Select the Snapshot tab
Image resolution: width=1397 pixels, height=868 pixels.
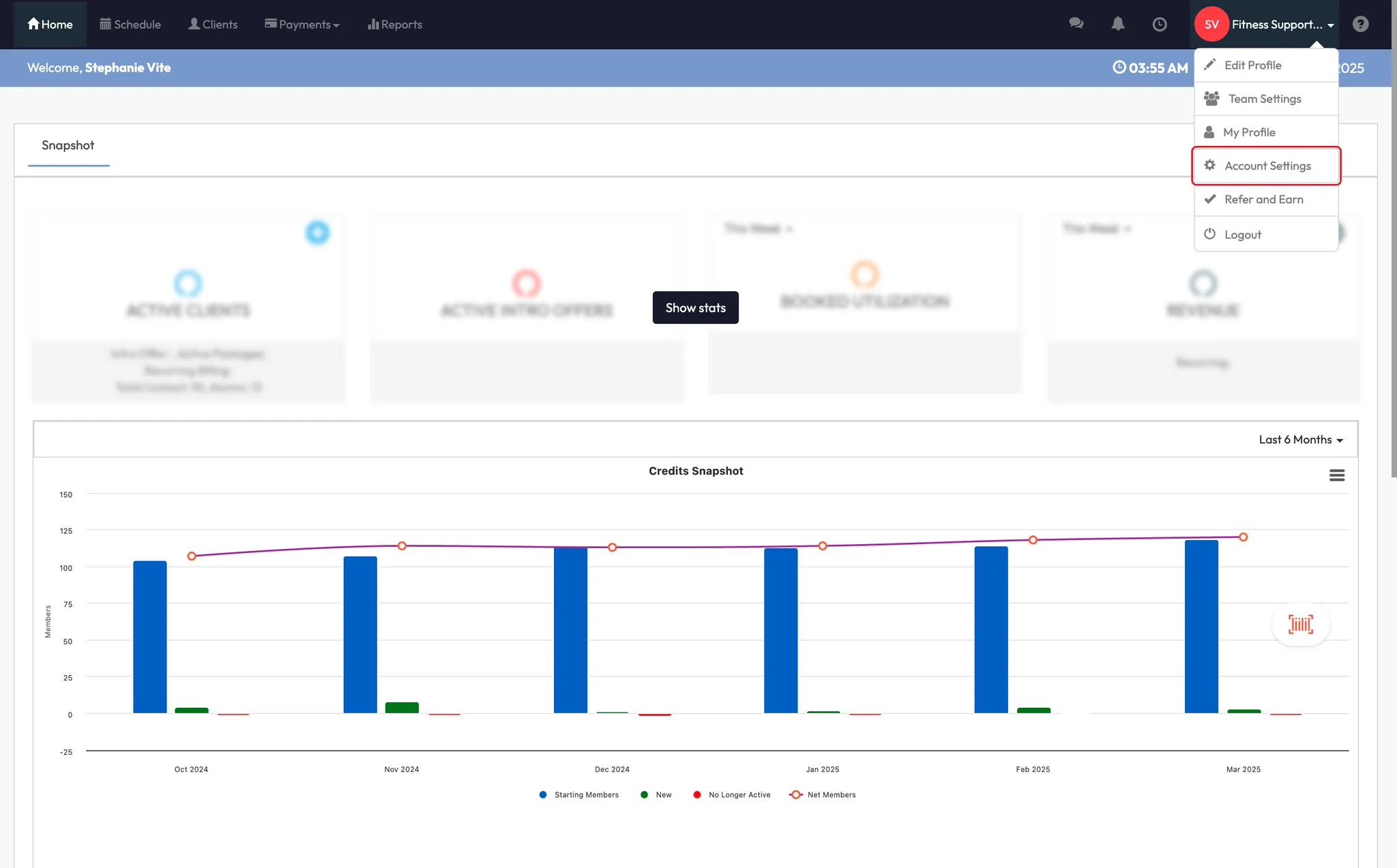(x=68, y=145)
